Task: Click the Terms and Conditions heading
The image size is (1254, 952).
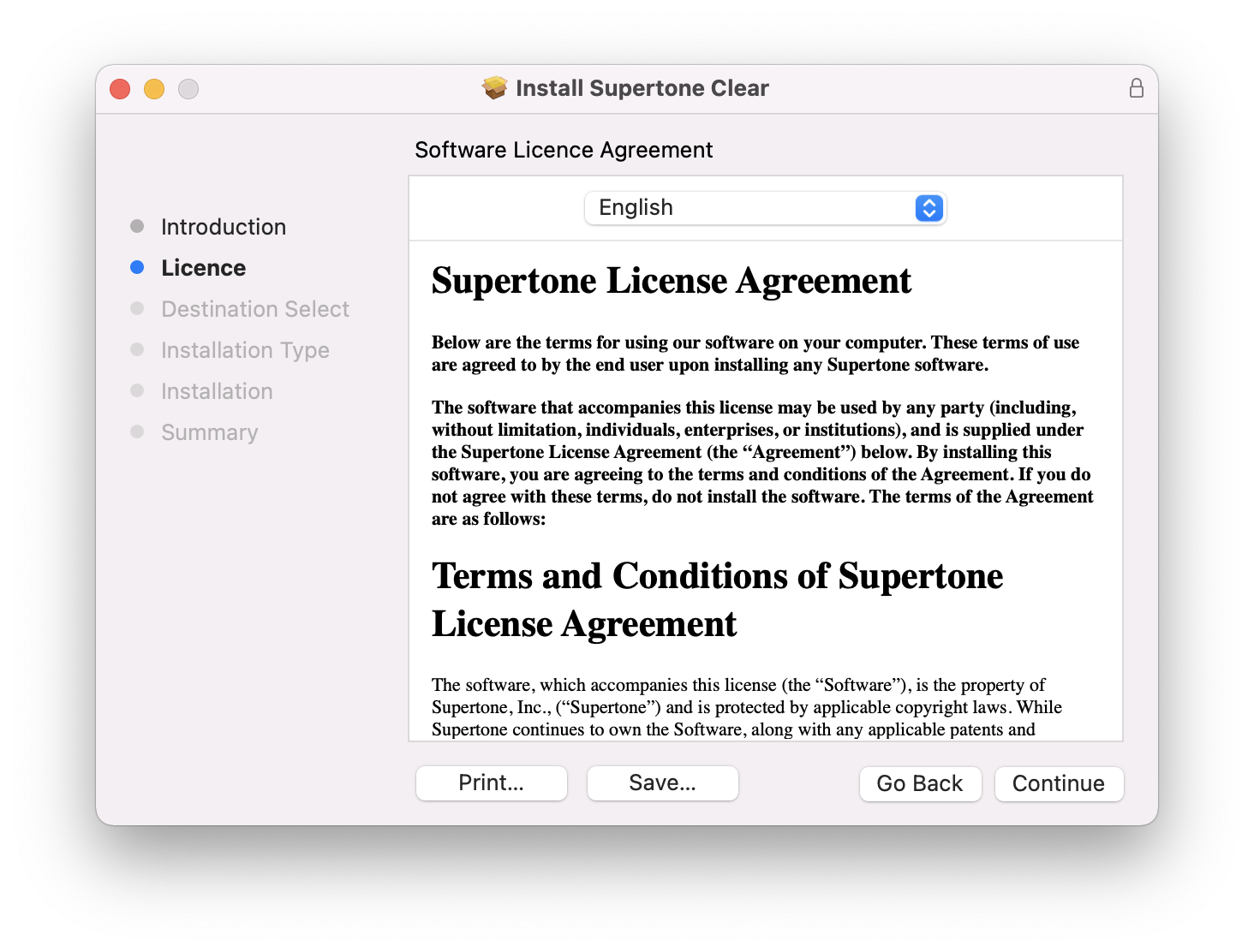Action: (x=718, y=600)
